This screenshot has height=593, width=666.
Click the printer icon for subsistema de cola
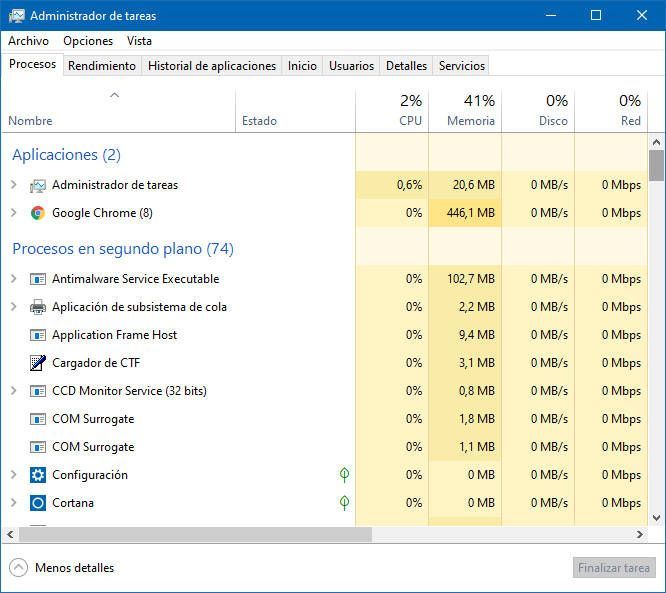coord(37,307)
